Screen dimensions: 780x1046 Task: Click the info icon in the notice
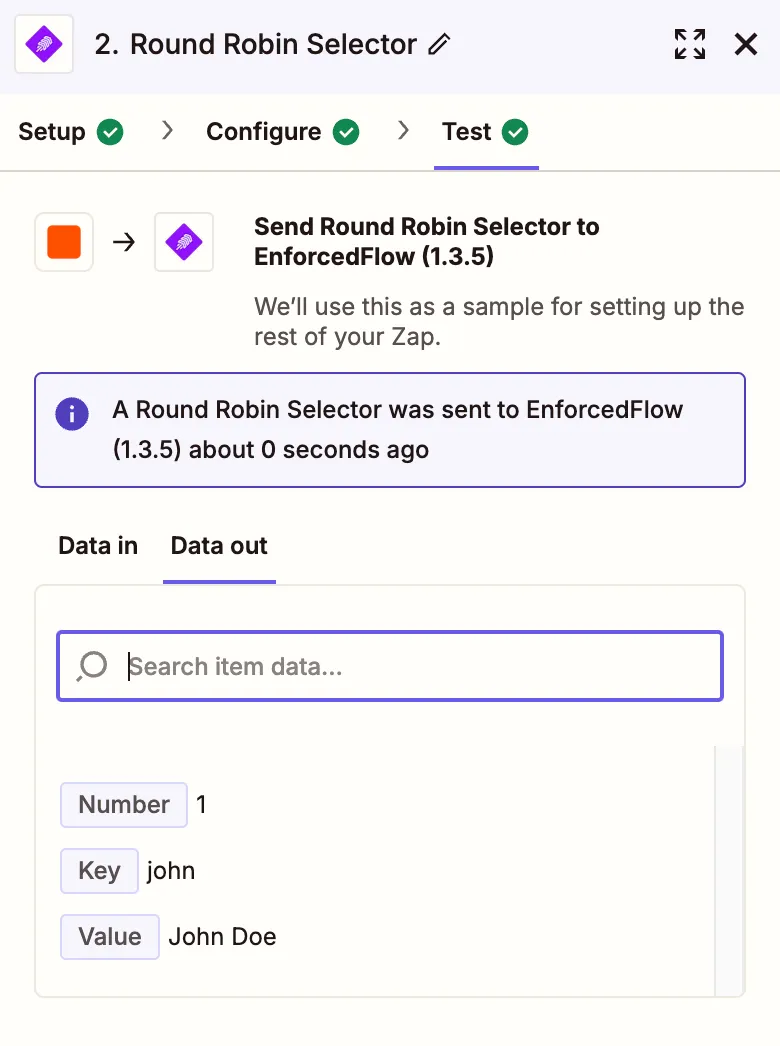tap(72, 413)
